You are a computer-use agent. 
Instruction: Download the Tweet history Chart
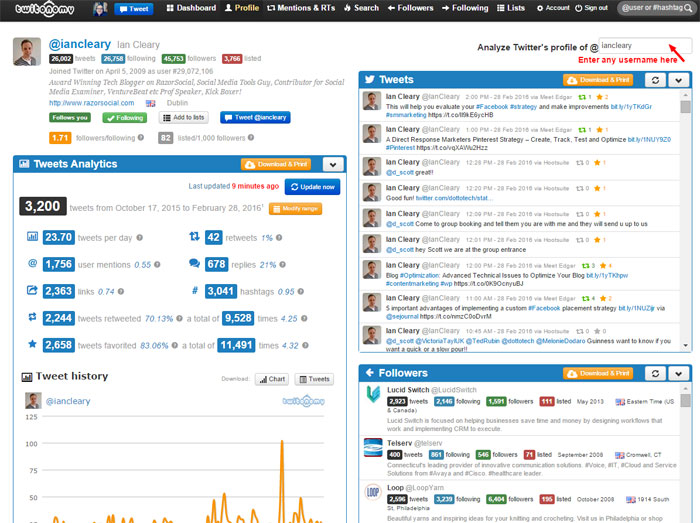tap(272, 379)
